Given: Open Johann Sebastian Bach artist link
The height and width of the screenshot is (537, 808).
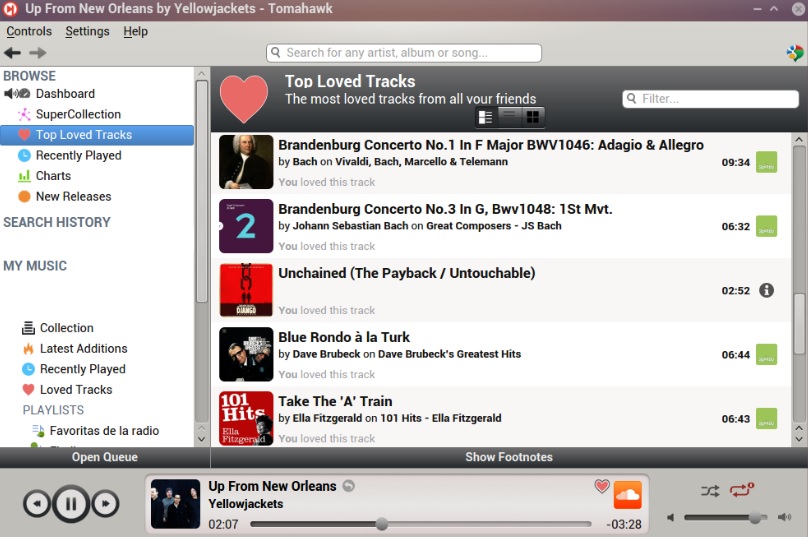Looking at the screenshot, I should pos(350,226).
